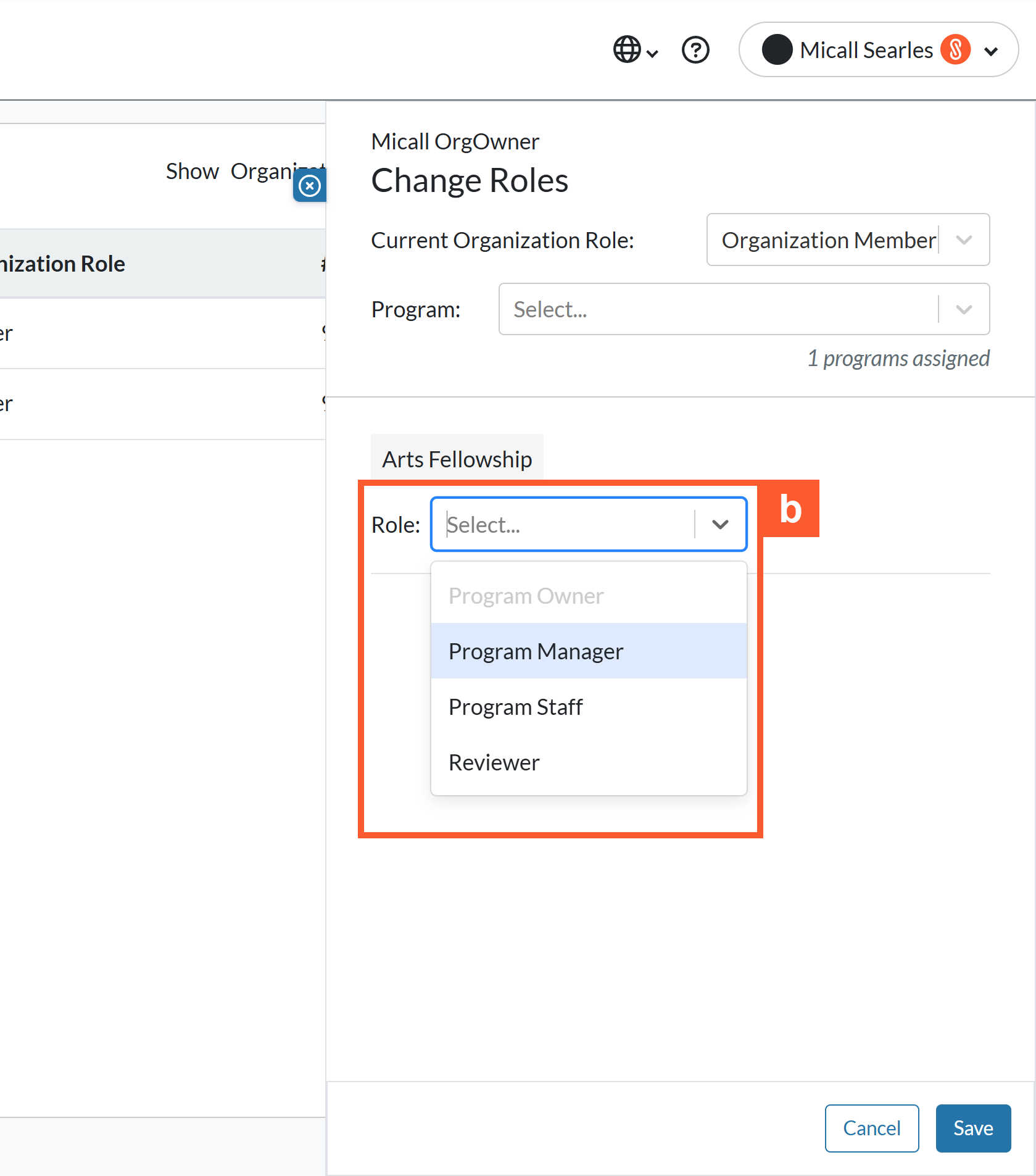1036x1176 pixels.
Task: Open the Organization Member role dropdown
Action: [848, 240]
